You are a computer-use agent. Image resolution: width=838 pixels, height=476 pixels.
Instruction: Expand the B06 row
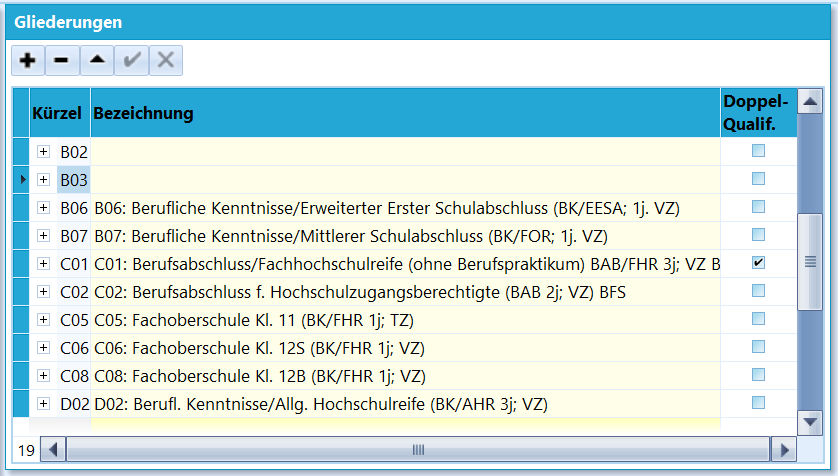tap(43, 208)
